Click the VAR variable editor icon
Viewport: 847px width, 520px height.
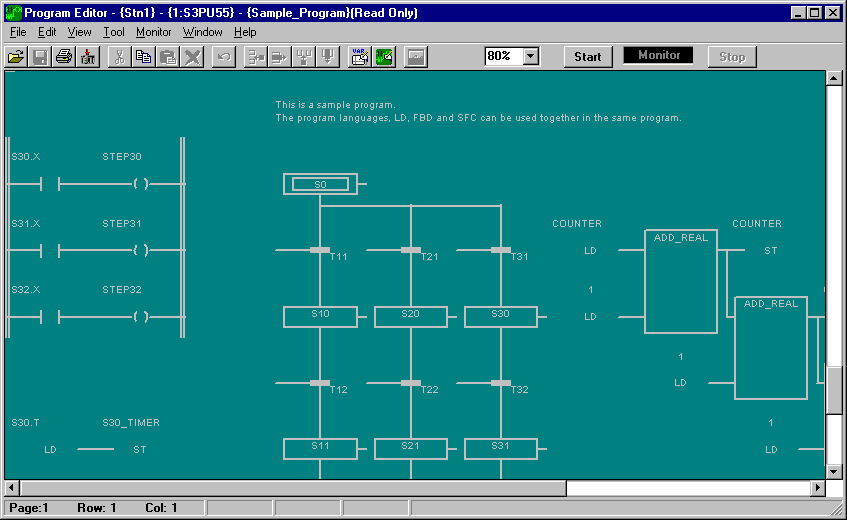[359, 57]
